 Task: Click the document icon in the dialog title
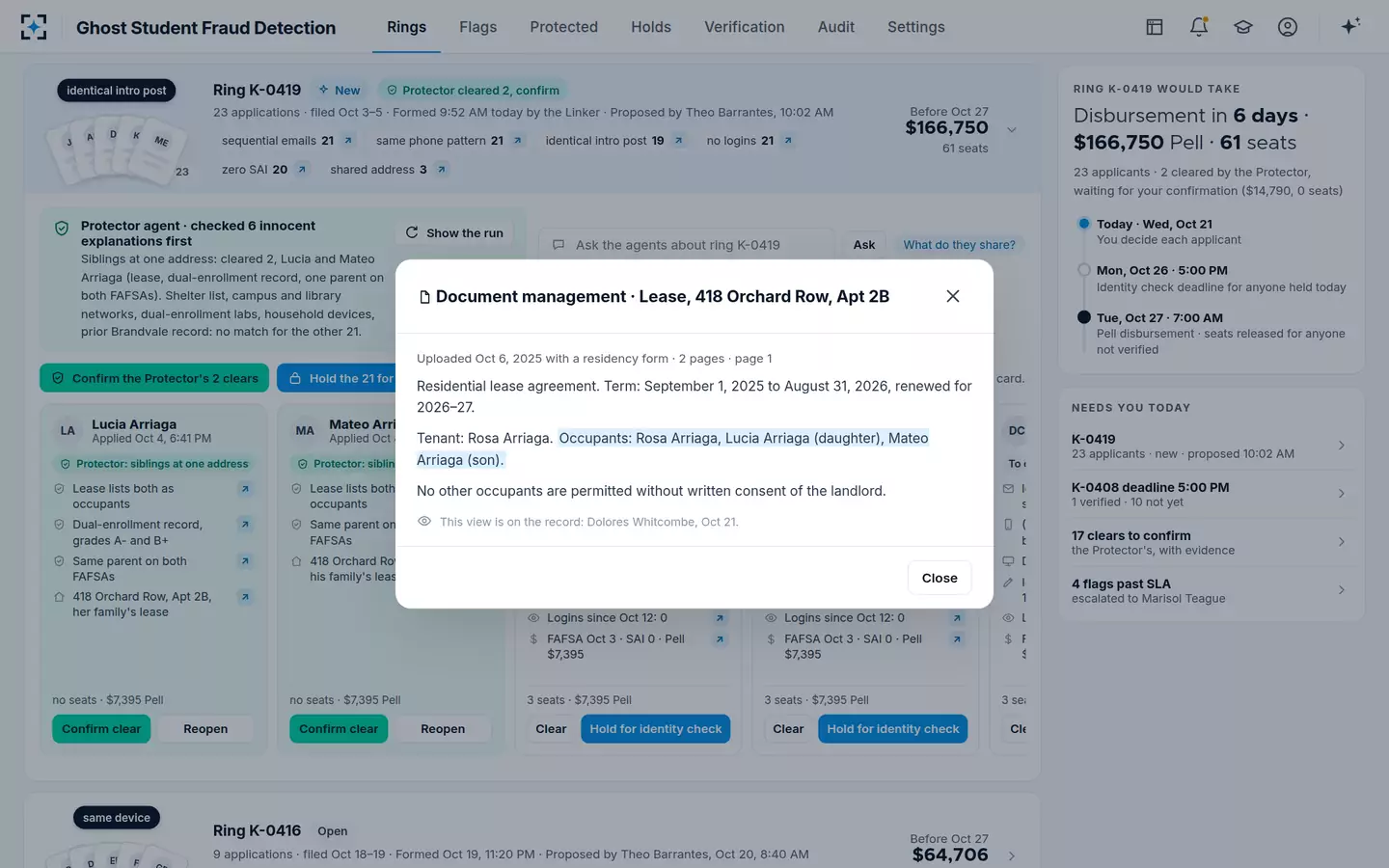(424, 297)
